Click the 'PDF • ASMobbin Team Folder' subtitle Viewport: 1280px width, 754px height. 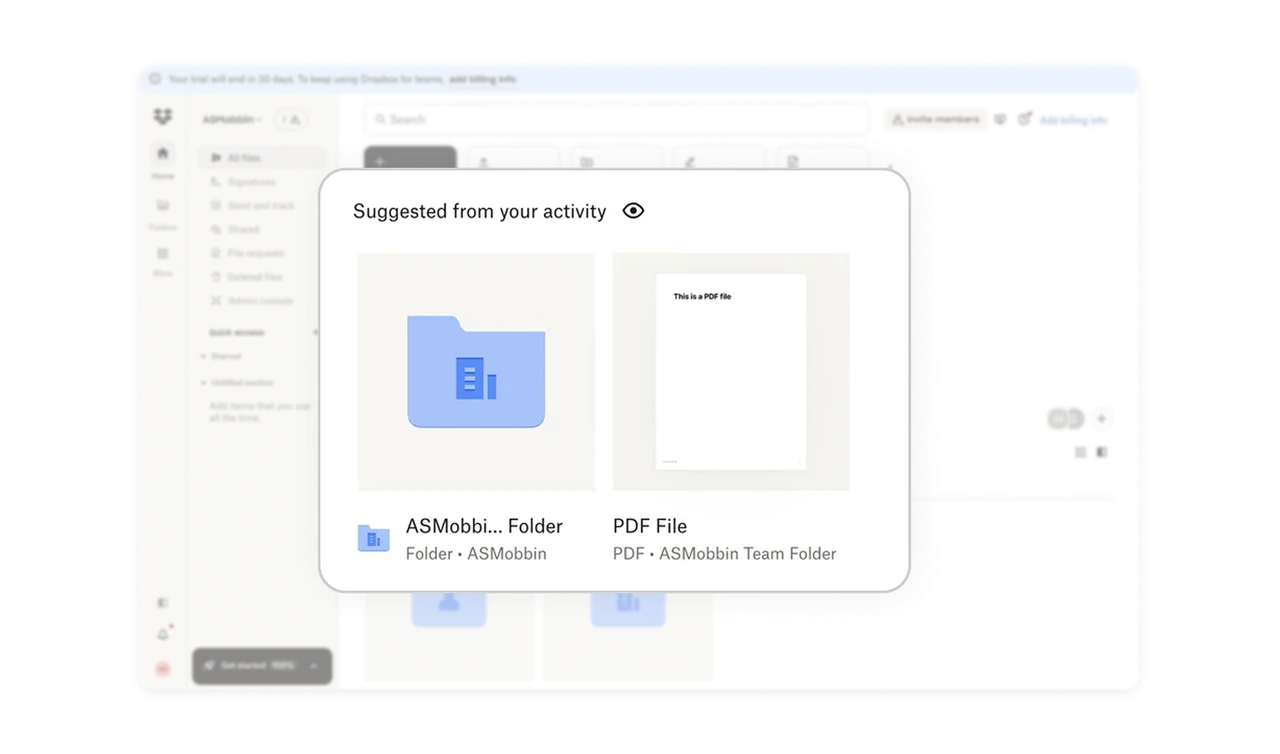(x=724, y=553)
